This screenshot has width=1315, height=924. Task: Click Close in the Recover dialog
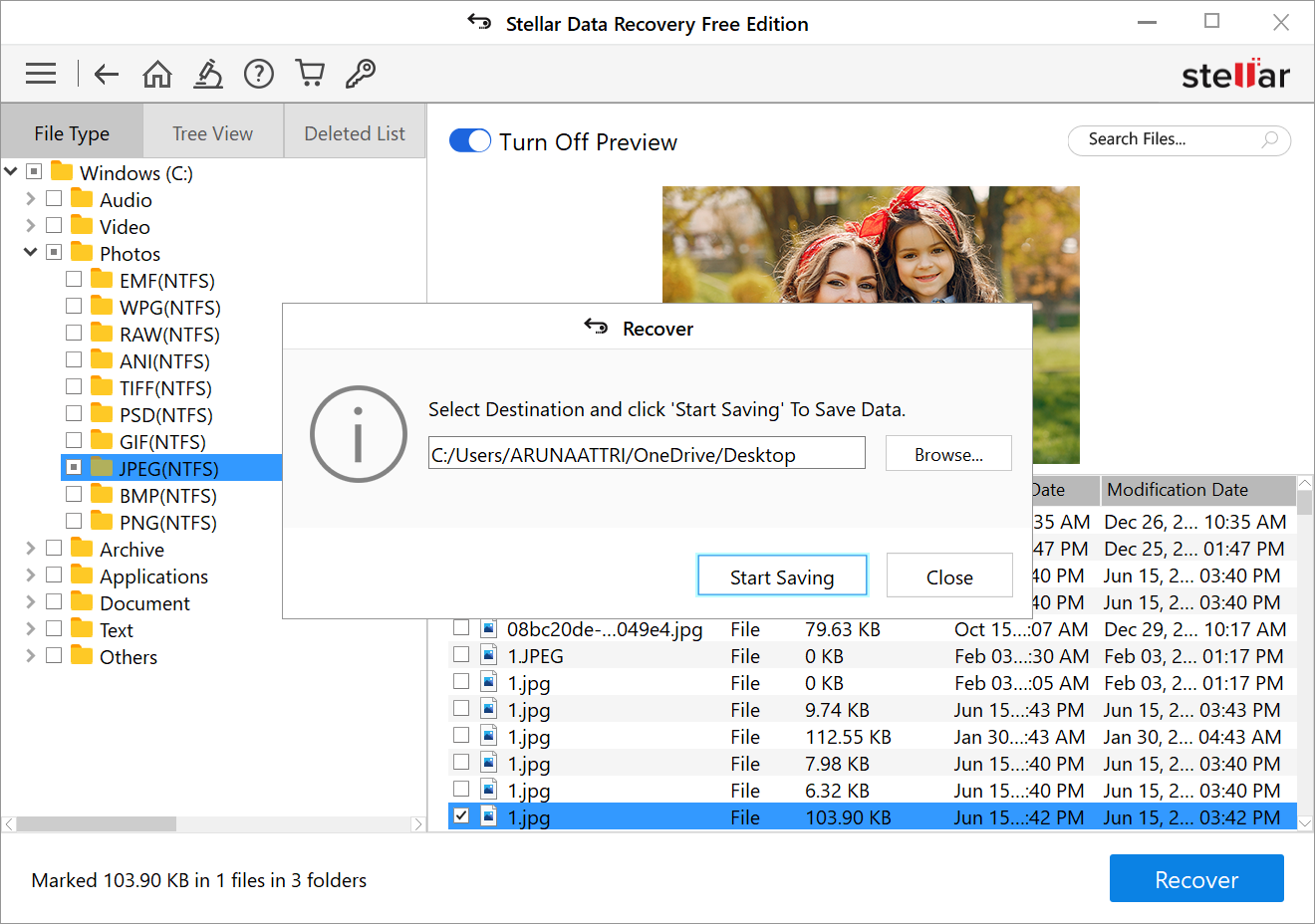(949, 577)
